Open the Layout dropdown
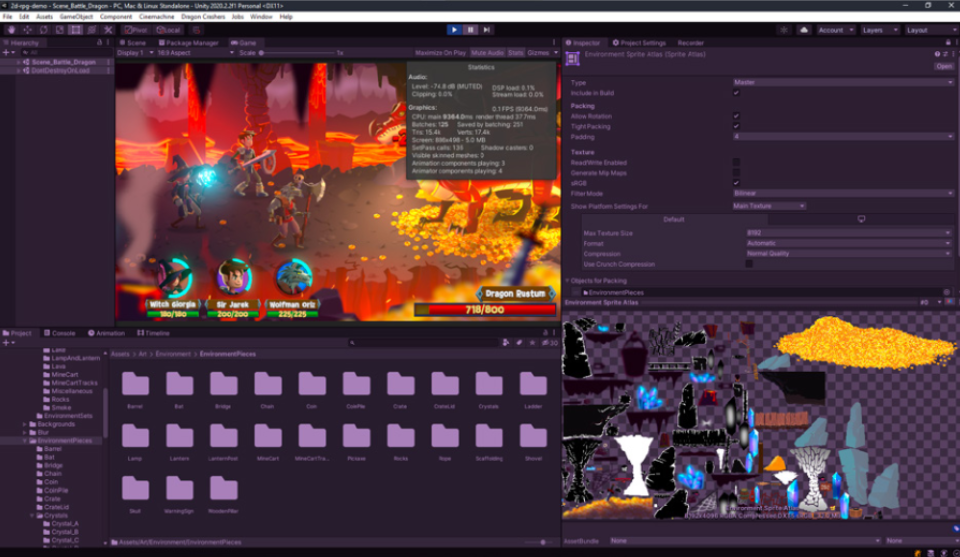Image resolution: width=960 pixels, height=557 pixels. click(931, 30)
